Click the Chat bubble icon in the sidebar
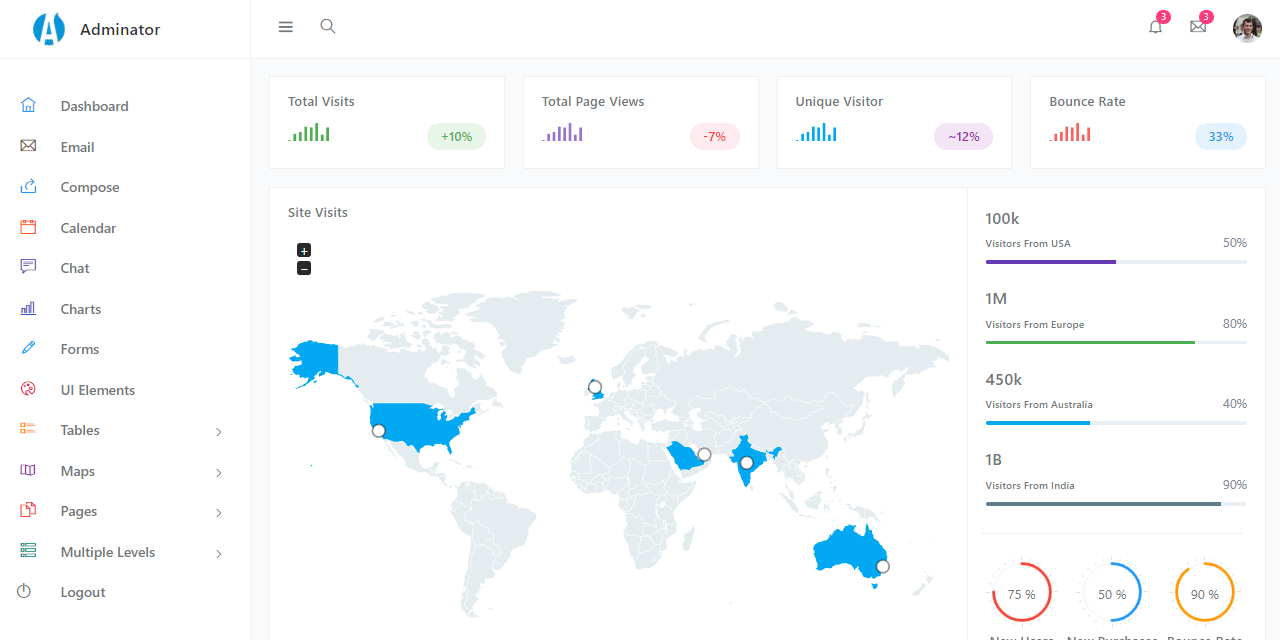The image size is (1280, 640). (x=28, y=267)
